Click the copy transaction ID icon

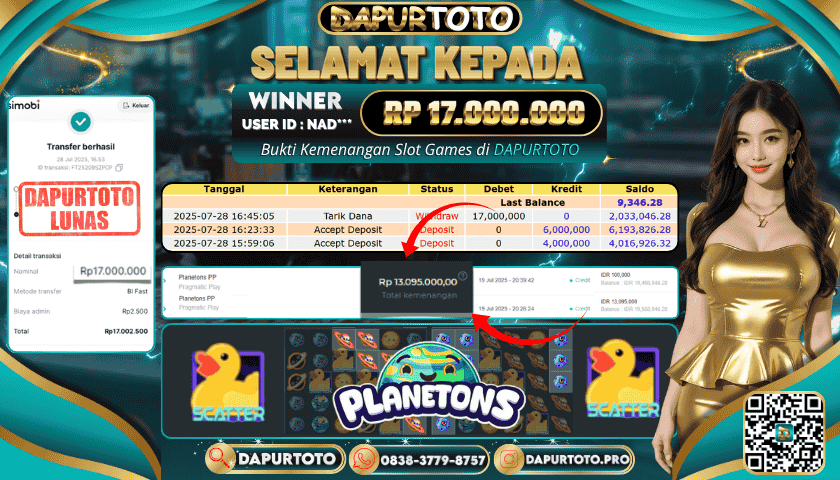(x=119, y=168)
